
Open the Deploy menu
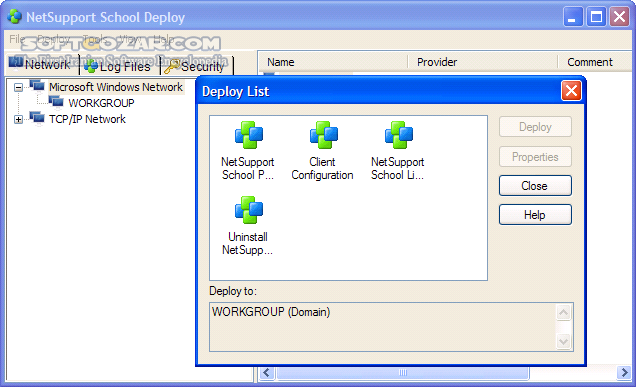click(54, 39)
